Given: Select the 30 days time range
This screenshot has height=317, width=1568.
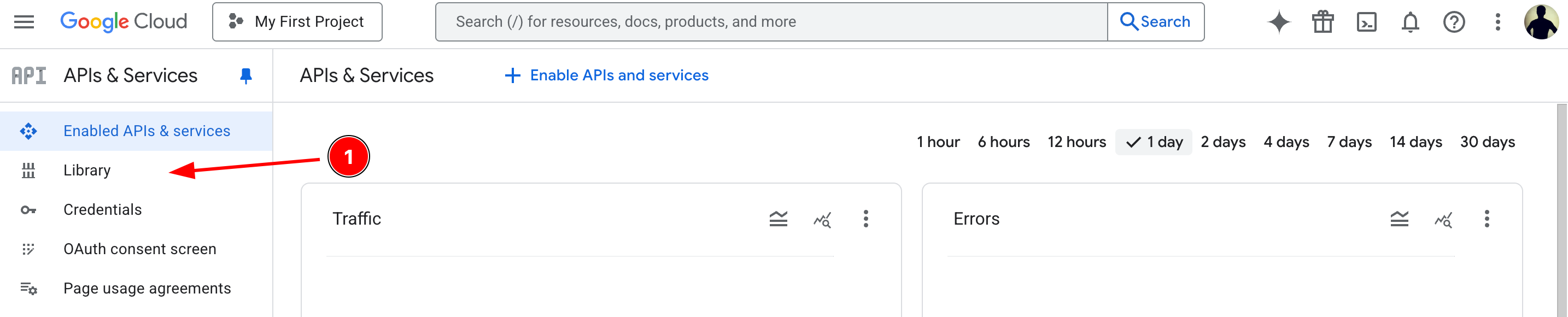Looking at the screenshot, I should click(x=1487, y=142).
